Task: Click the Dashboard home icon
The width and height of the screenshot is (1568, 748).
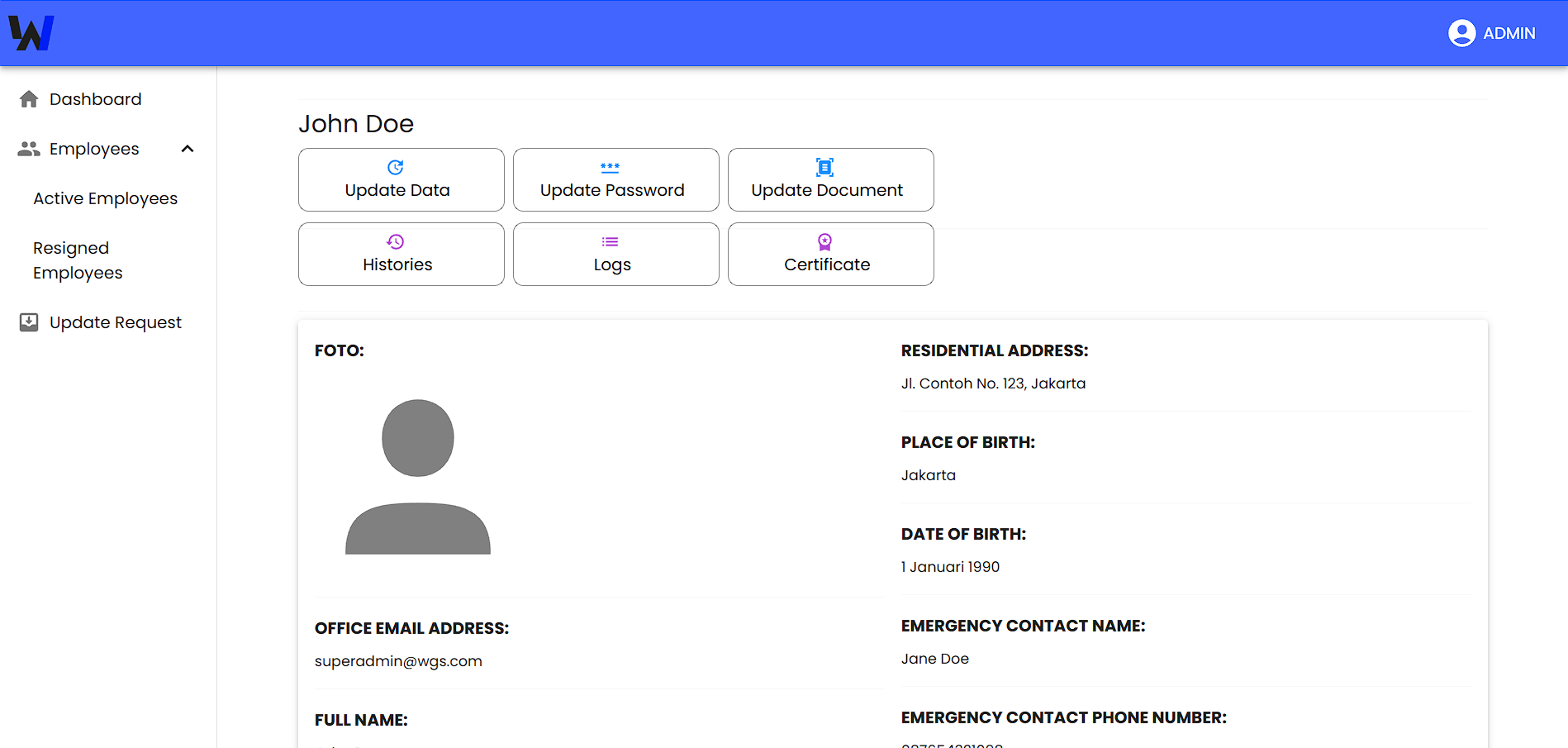Action: click(x=29, y=99)
